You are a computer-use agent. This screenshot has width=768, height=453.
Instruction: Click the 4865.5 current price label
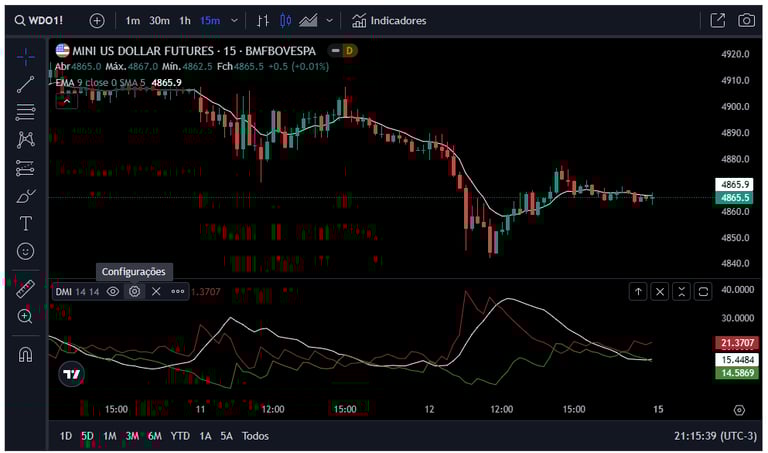pos(736,198)
